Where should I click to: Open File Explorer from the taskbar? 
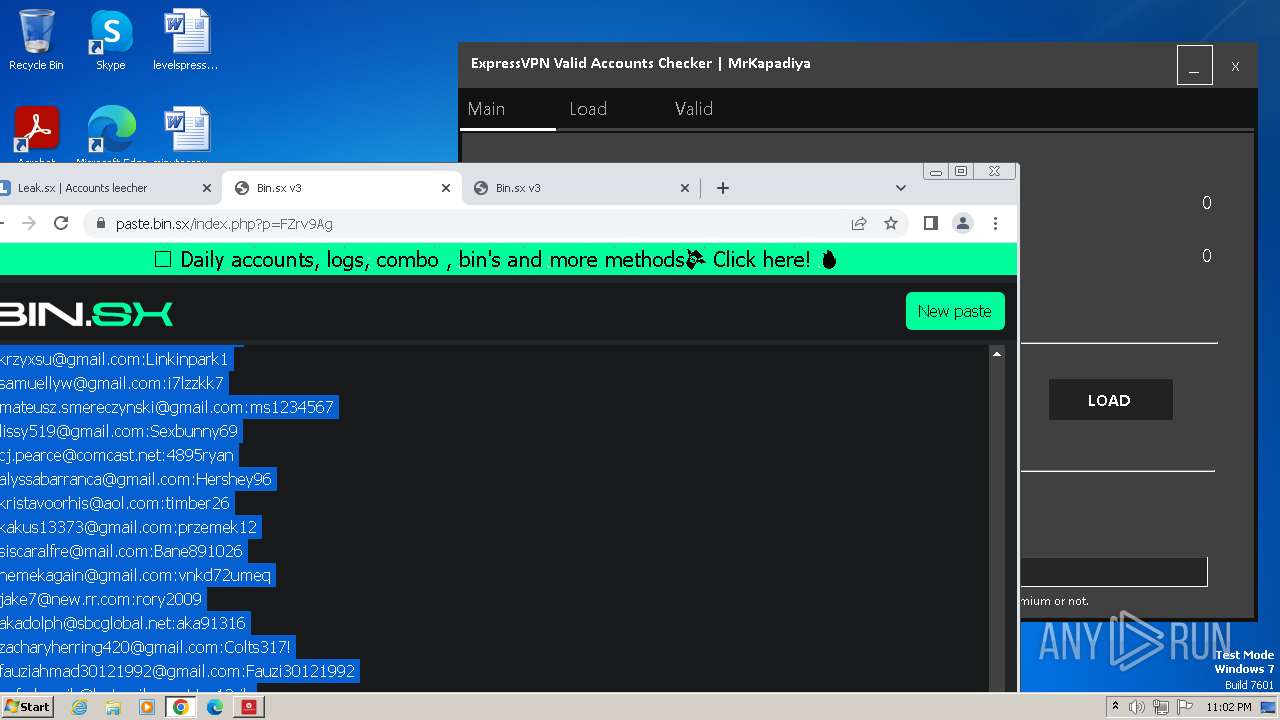[113, 707]
